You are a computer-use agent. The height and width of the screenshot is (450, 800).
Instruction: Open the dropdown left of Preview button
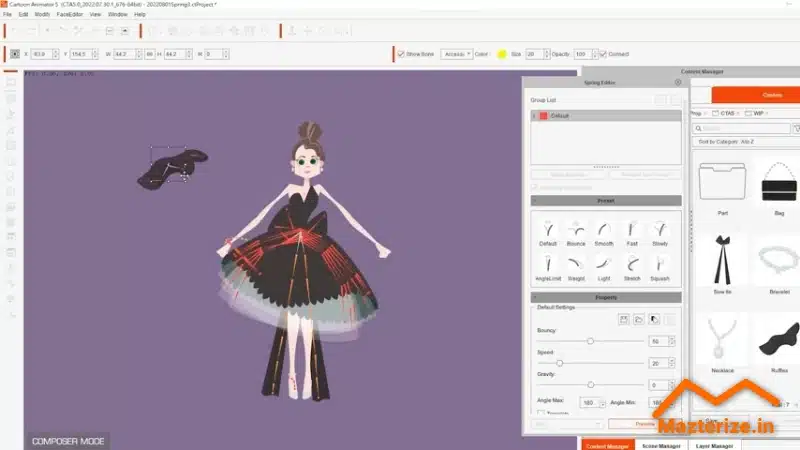[x=567, y=424]
